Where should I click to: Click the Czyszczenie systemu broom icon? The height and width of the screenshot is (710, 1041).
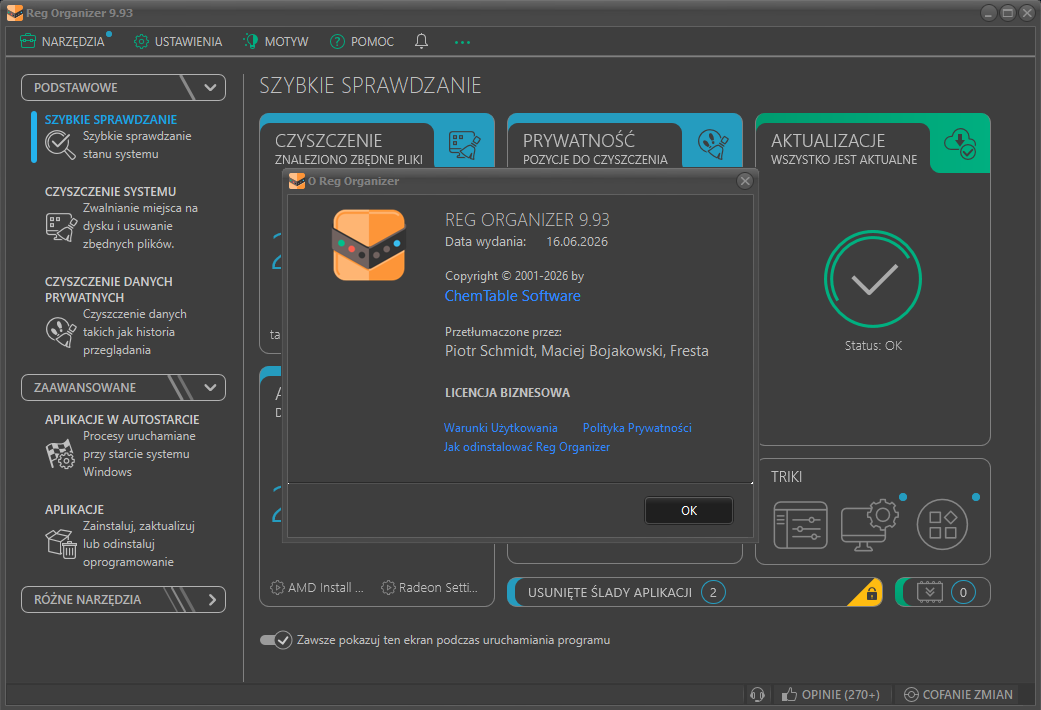pyautogui.click(x=61, y=226)
